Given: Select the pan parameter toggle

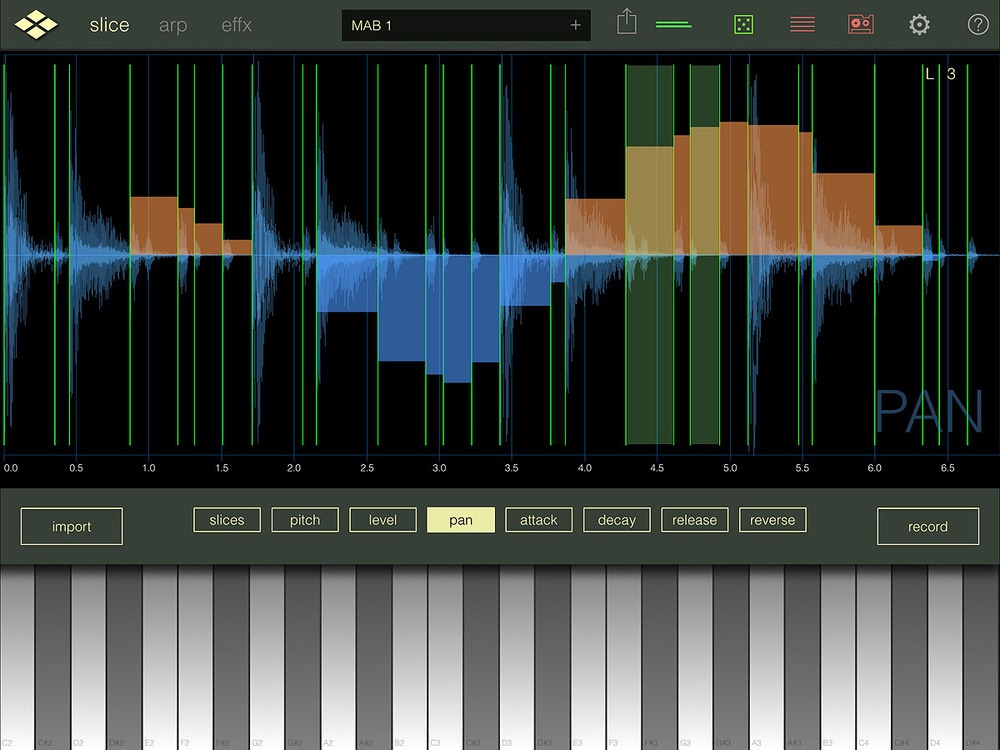Looking at the screenshot, I should pos(460,520).
